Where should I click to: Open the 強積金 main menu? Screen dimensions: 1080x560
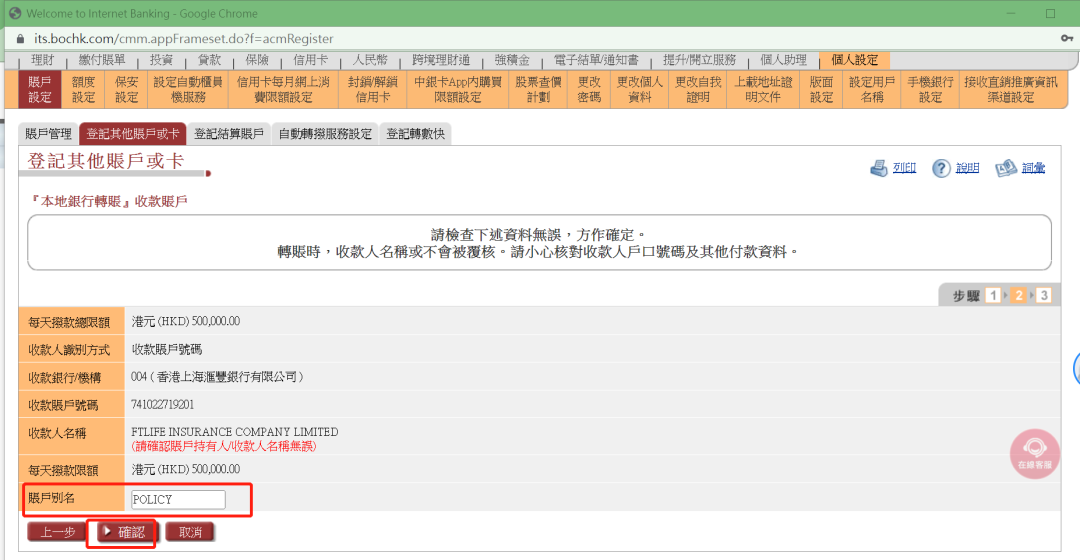point(512,60)
